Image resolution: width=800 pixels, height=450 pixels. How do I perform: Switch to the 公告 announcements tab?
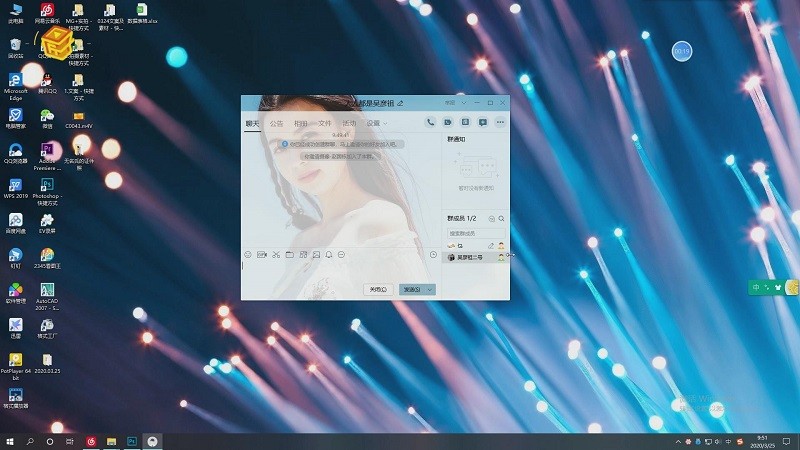[276, 123]
